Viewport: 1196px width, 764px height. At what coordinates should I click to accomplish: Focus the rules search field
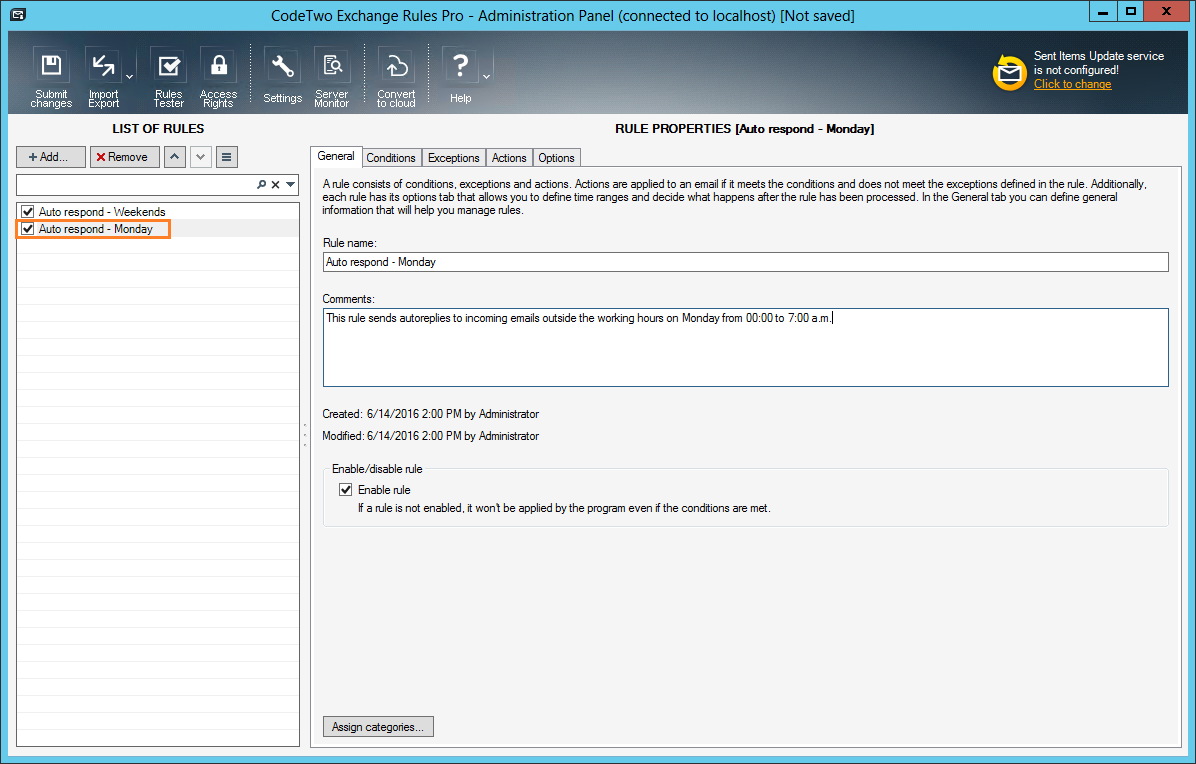(x=136, y=185)
